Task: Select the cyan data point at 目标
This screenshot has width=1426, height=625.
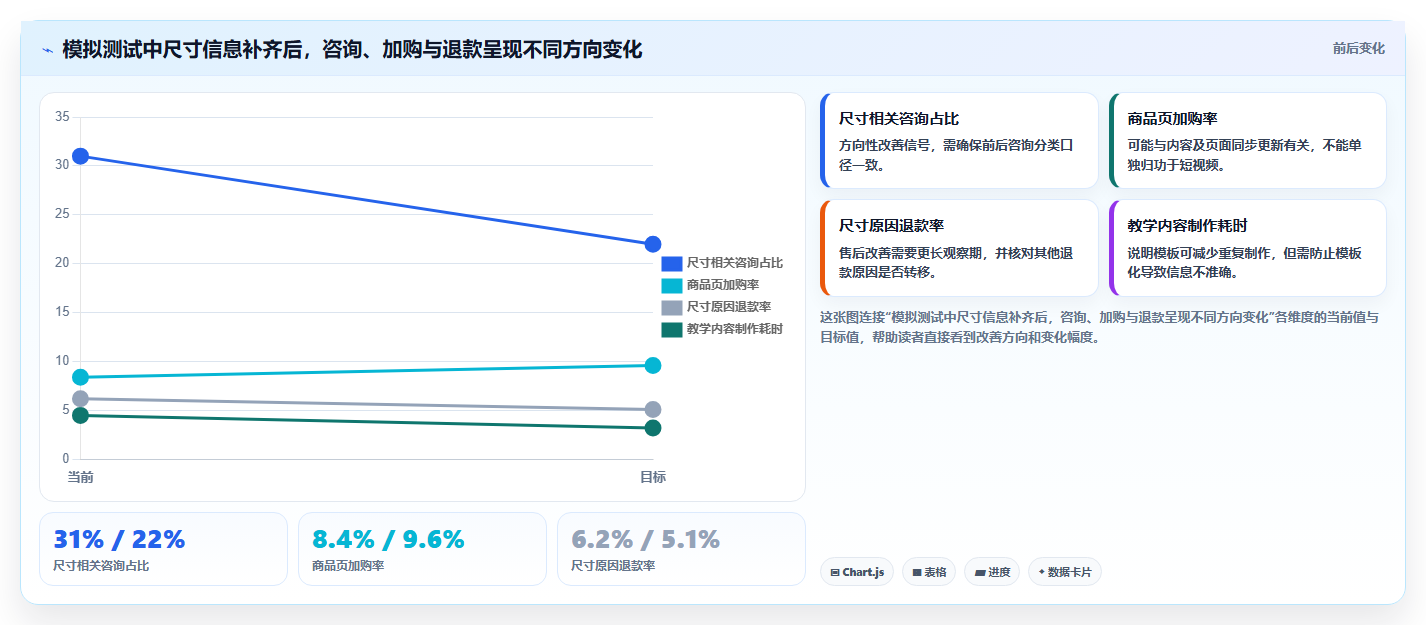Action: 653,365
